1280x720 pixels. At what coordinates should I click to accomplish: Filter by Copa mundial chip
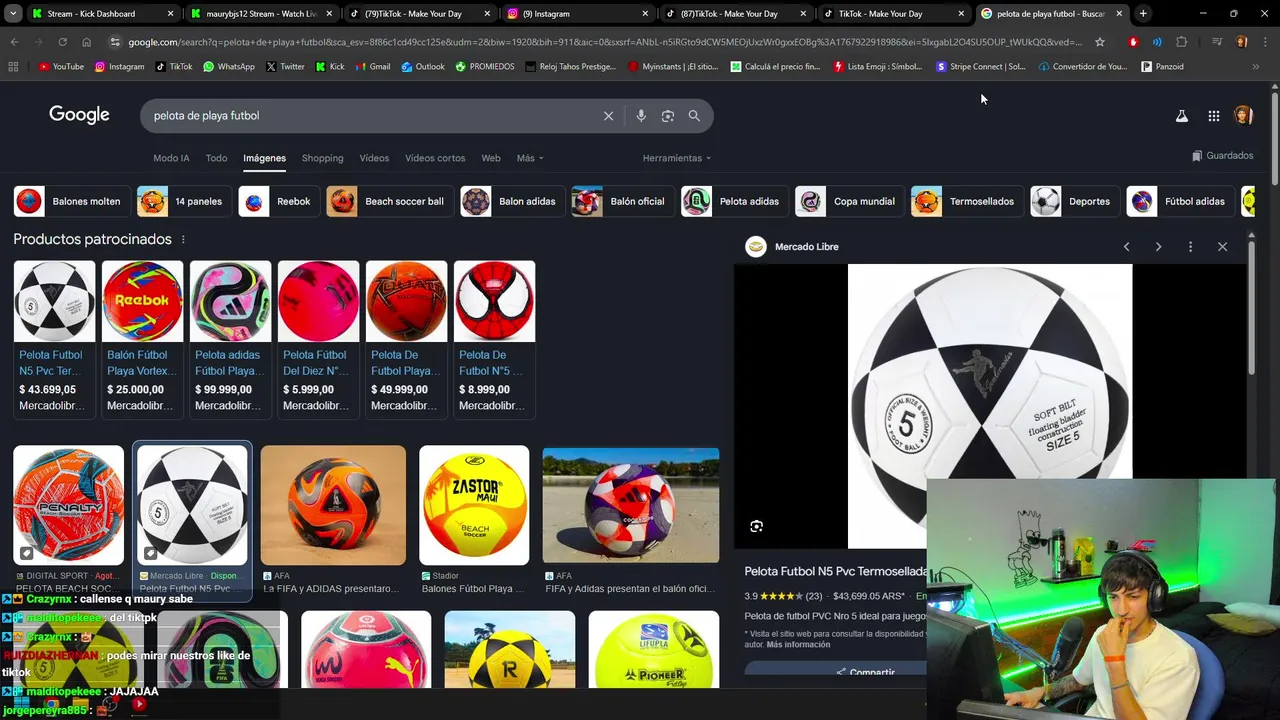pyautogui.click(x=849, y=201)
